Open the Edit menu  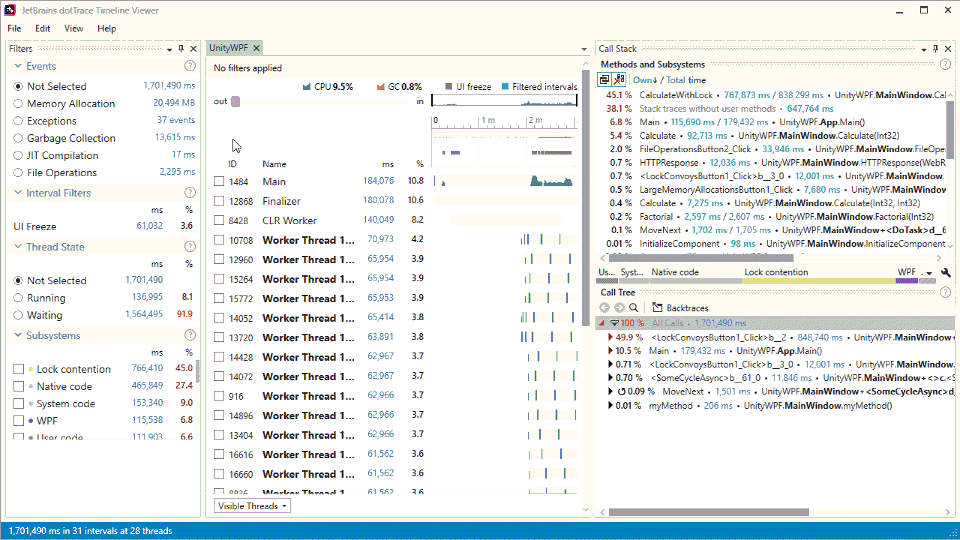(x=43, y=28)
